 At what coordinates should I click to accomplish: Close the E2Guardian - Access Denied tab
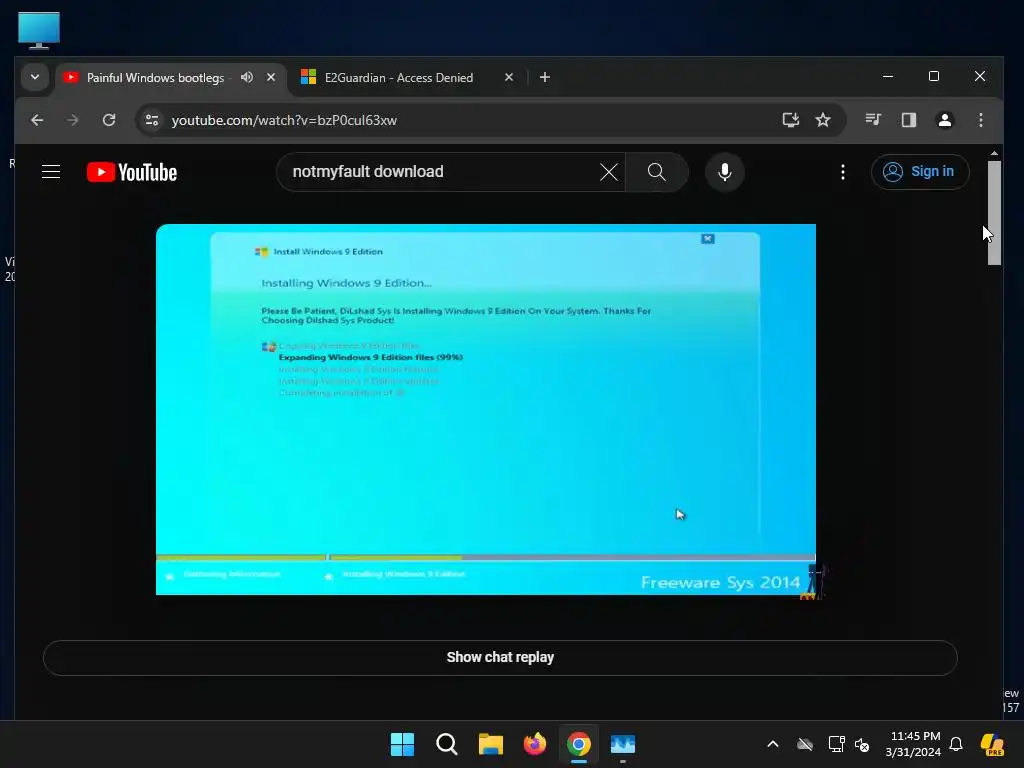tap(509, 77)
